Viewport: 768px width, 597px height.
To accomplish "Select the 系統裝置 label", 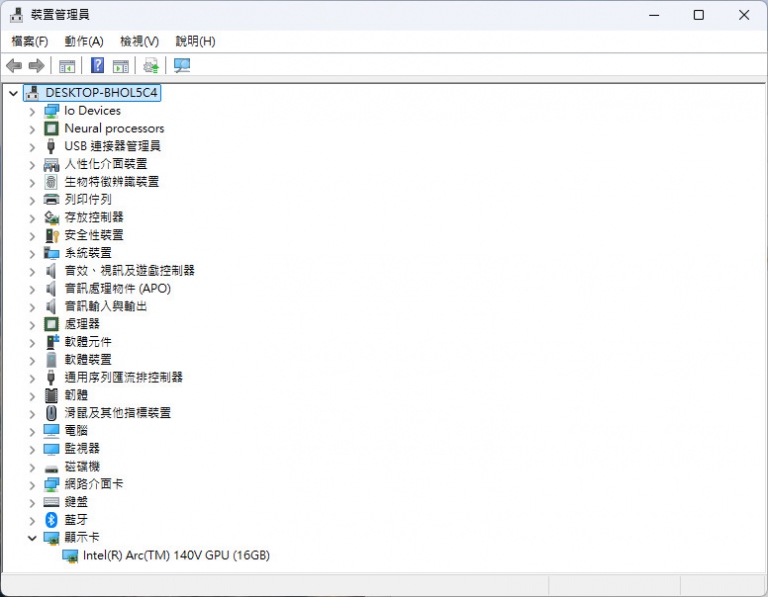I will [x=88, y=253].
